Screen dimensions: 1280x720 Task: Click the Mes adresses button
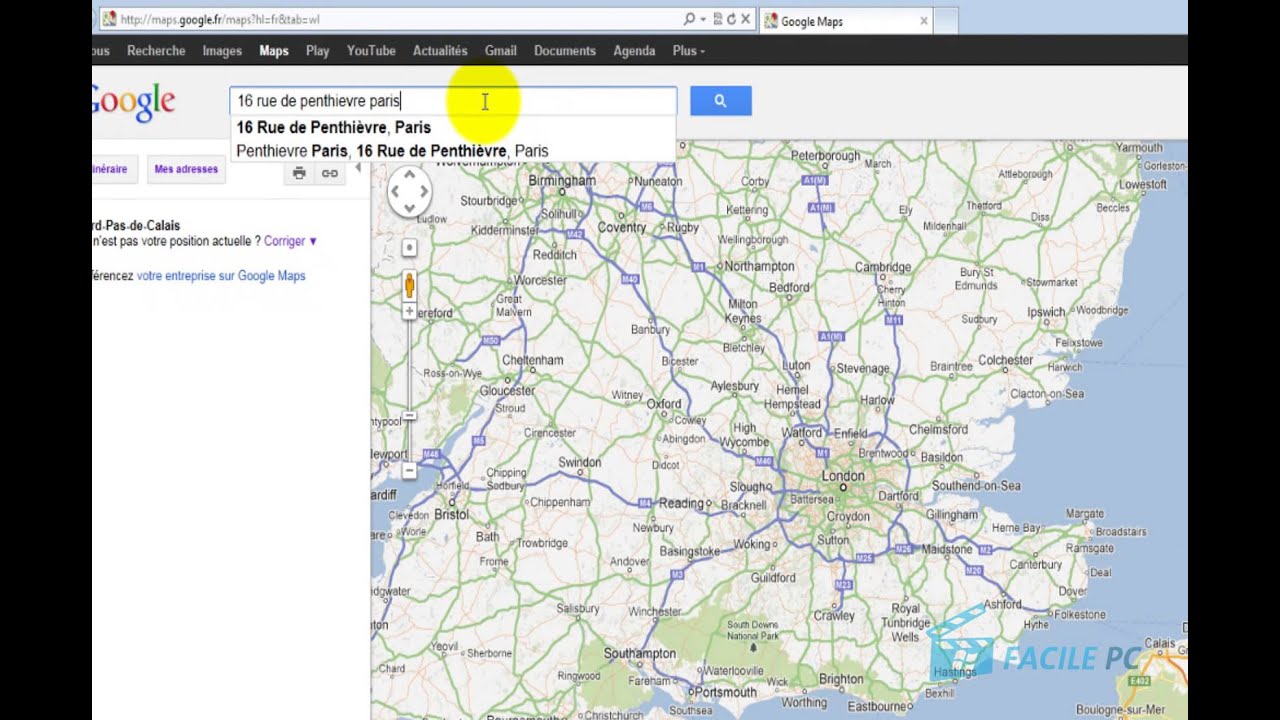[x=186, y=169]
